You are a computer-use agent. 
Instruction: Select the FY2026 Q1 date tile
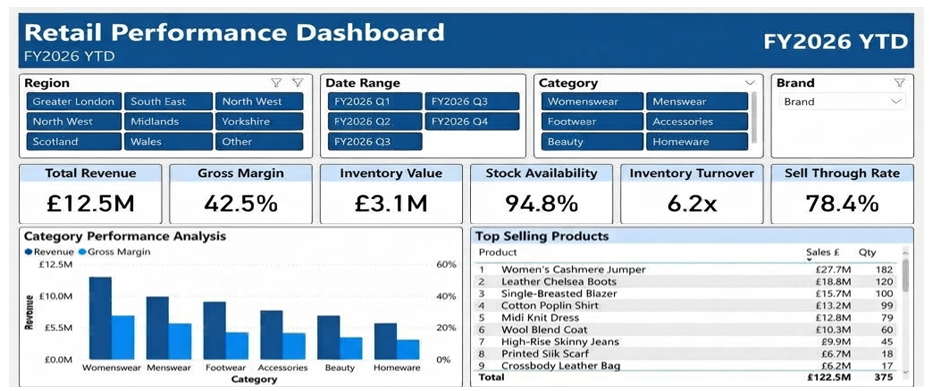[x=375, y=101]
